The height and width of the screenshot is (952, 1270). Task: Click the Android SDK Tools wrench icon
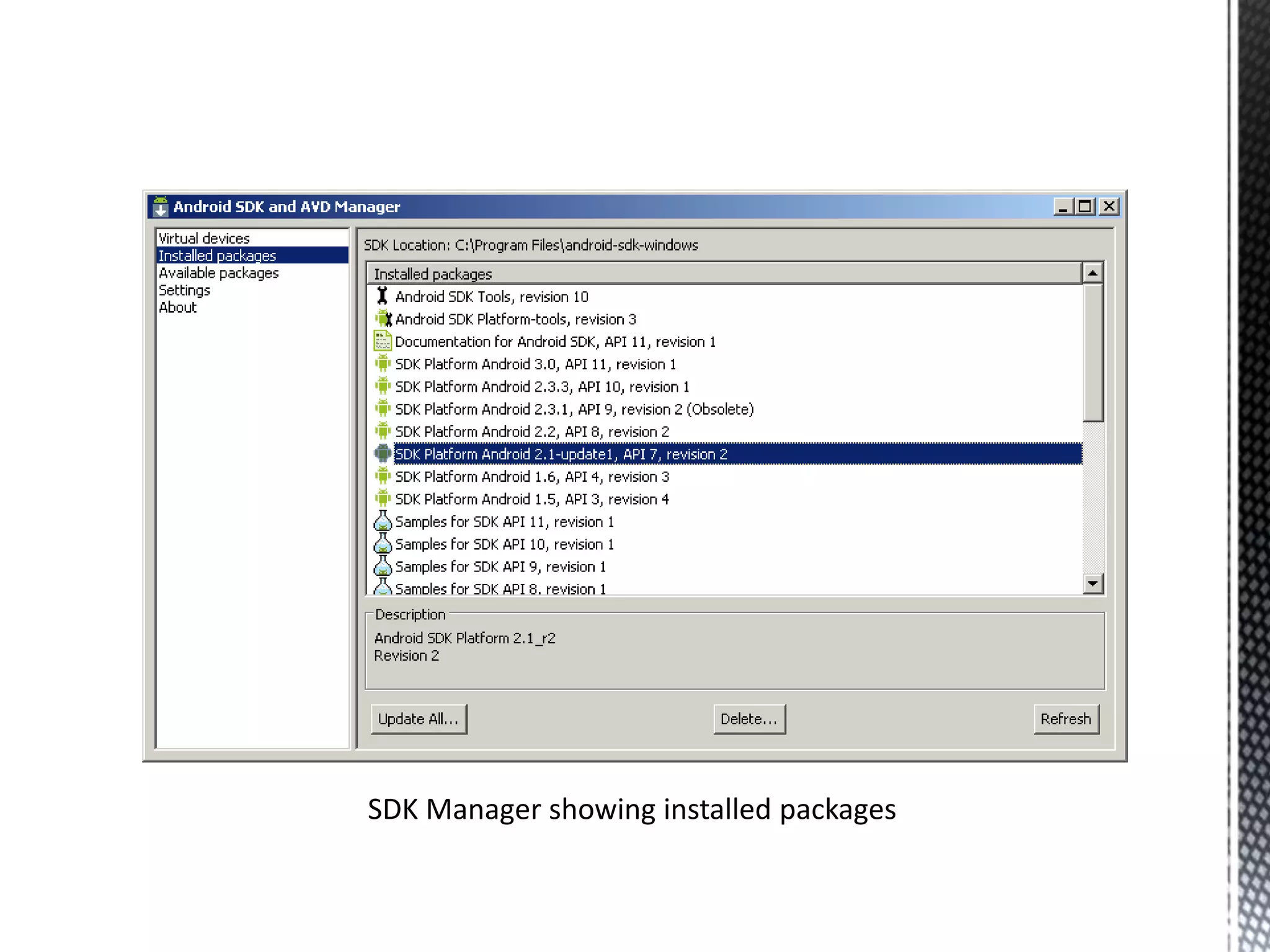(383, 296)
